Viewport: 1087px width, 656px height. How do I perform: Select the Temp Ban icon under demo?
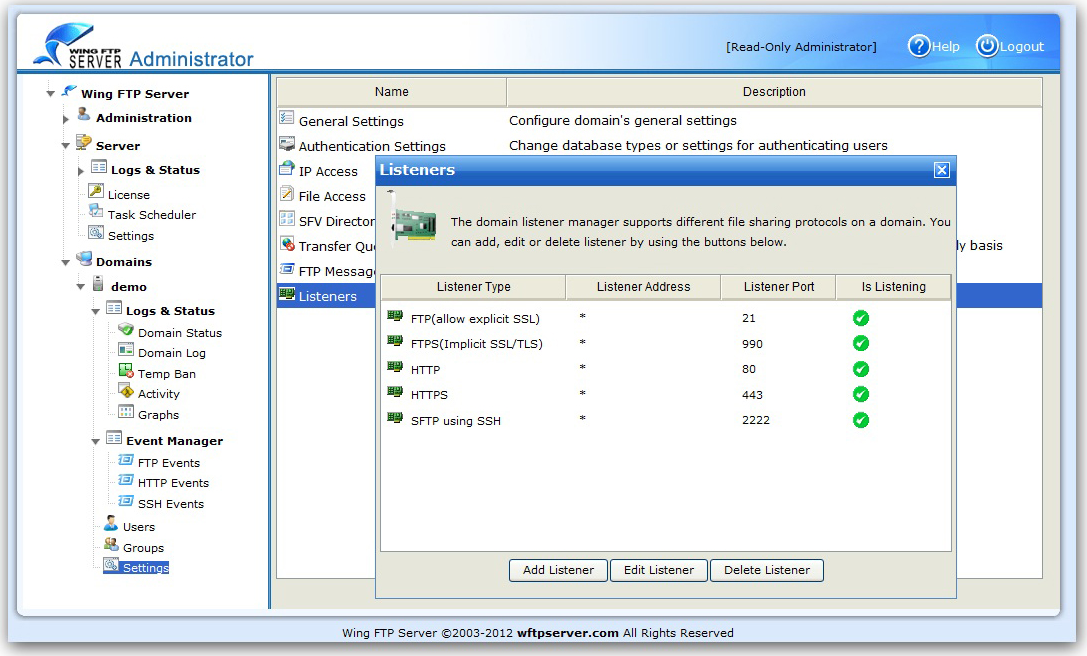coord(128,373)
